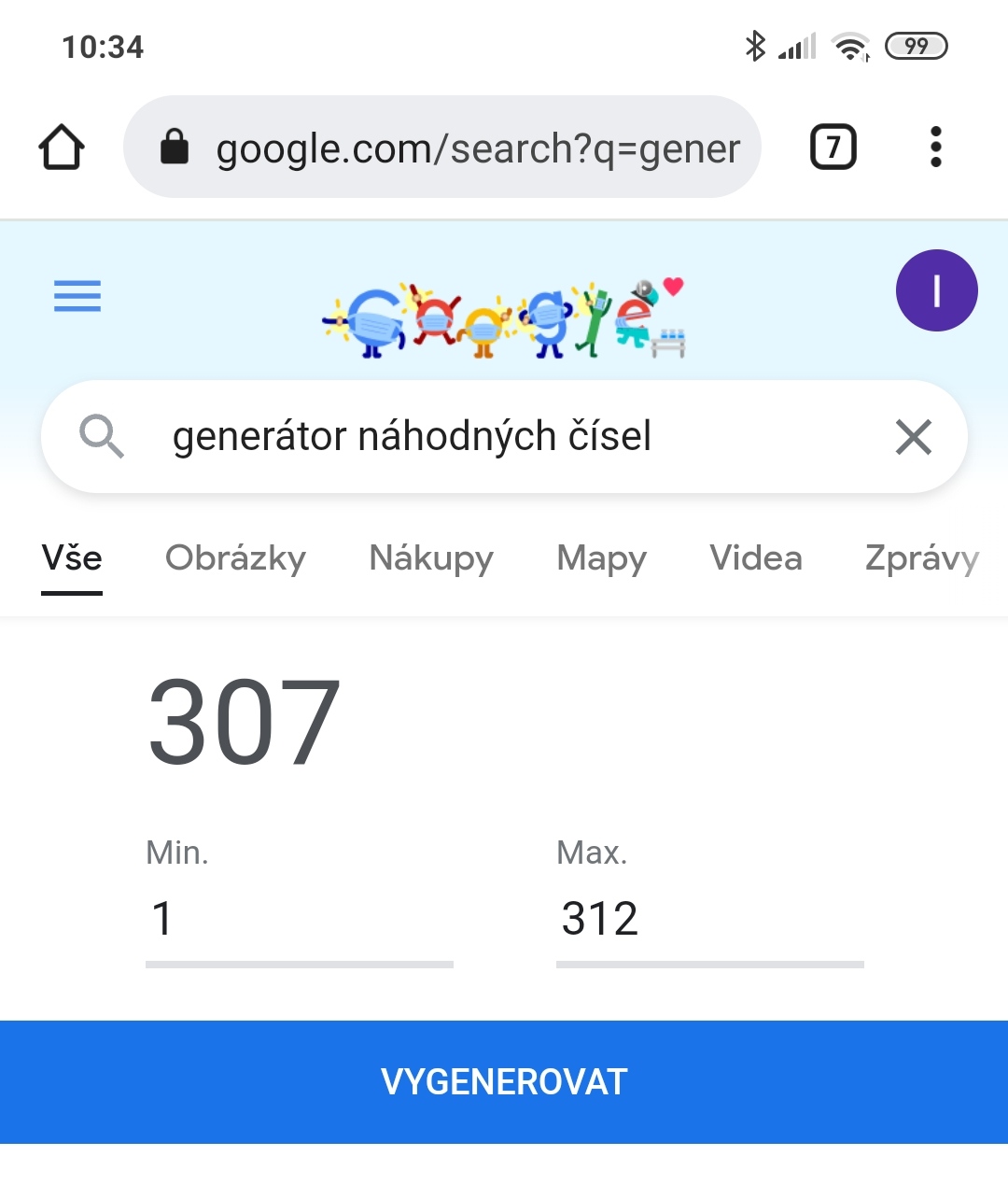Switch to the Nákupy tab
1008x1184 pixels.
[431, 558]
